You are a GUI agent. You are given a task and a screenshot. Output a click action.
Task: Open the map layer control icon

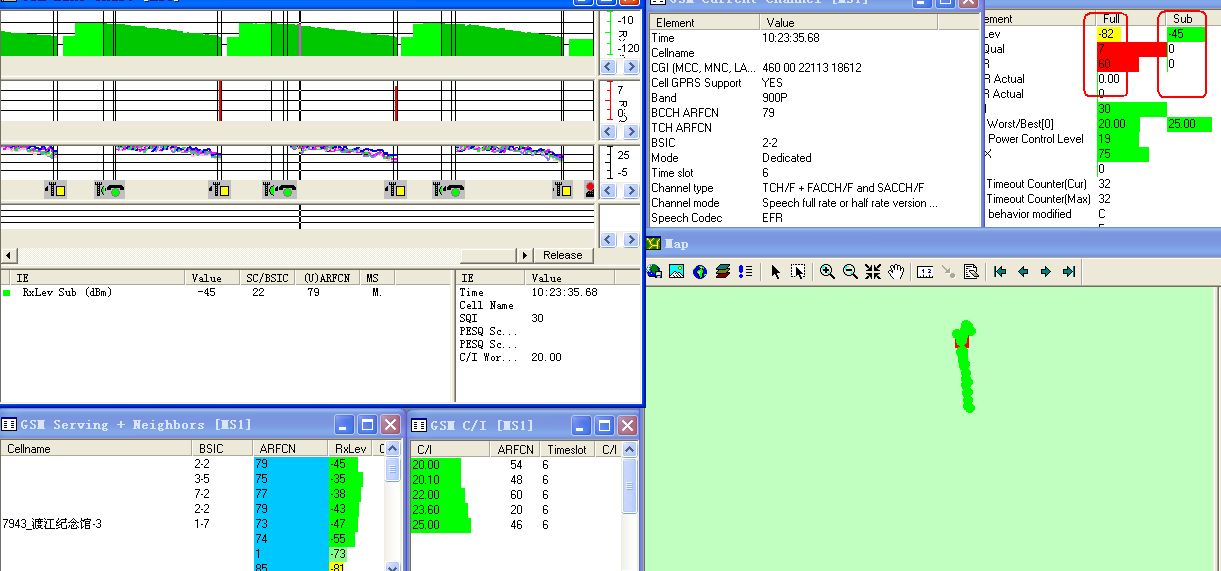click(723, 272)
